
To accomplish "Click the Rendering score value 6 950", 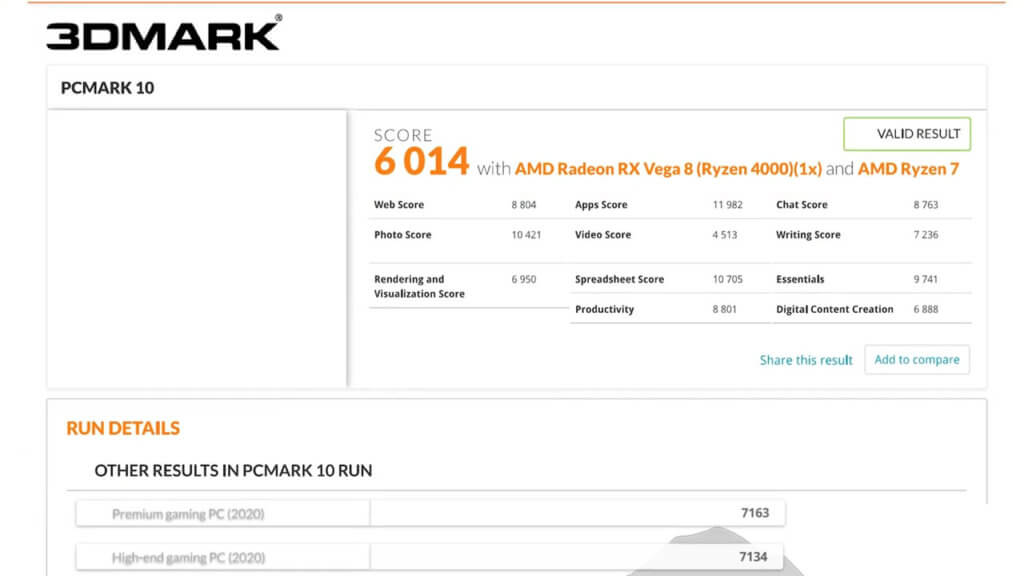I will click(x=524, y=279).
